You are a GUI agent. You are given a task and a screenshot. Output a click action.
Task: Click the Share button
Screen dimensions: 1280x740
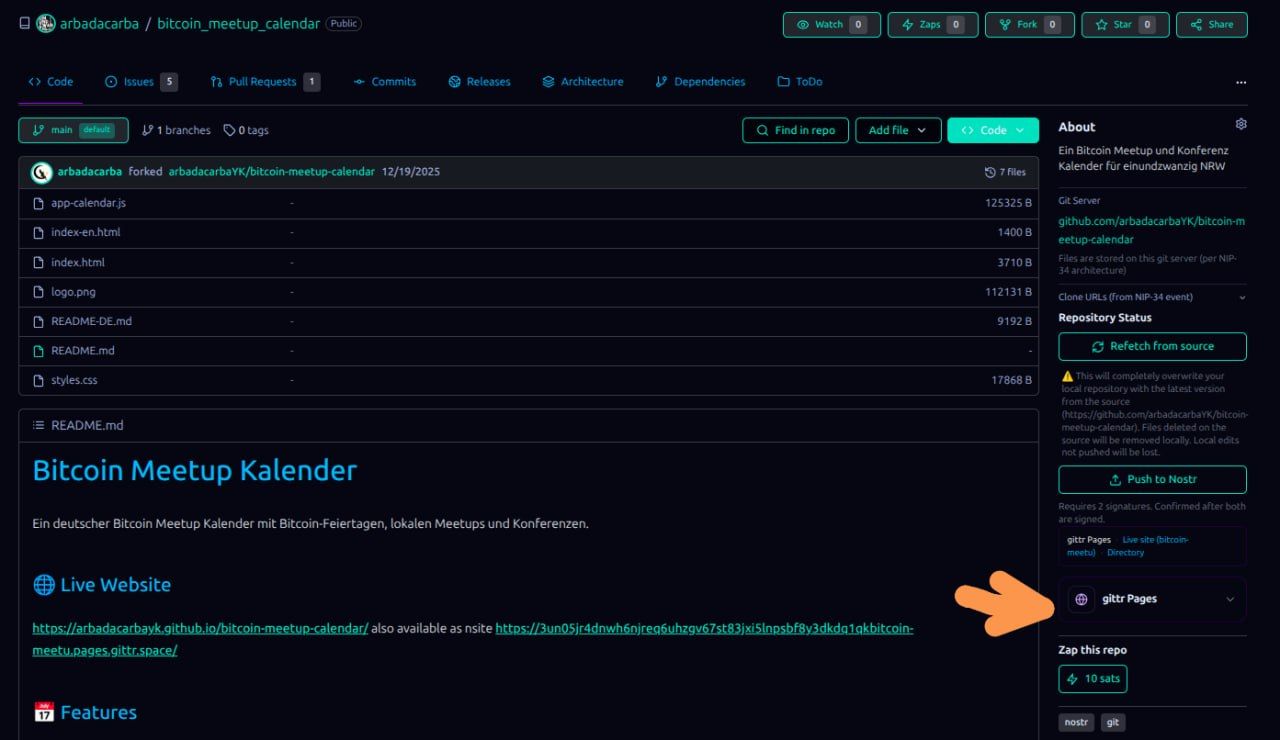[1212, 25]
